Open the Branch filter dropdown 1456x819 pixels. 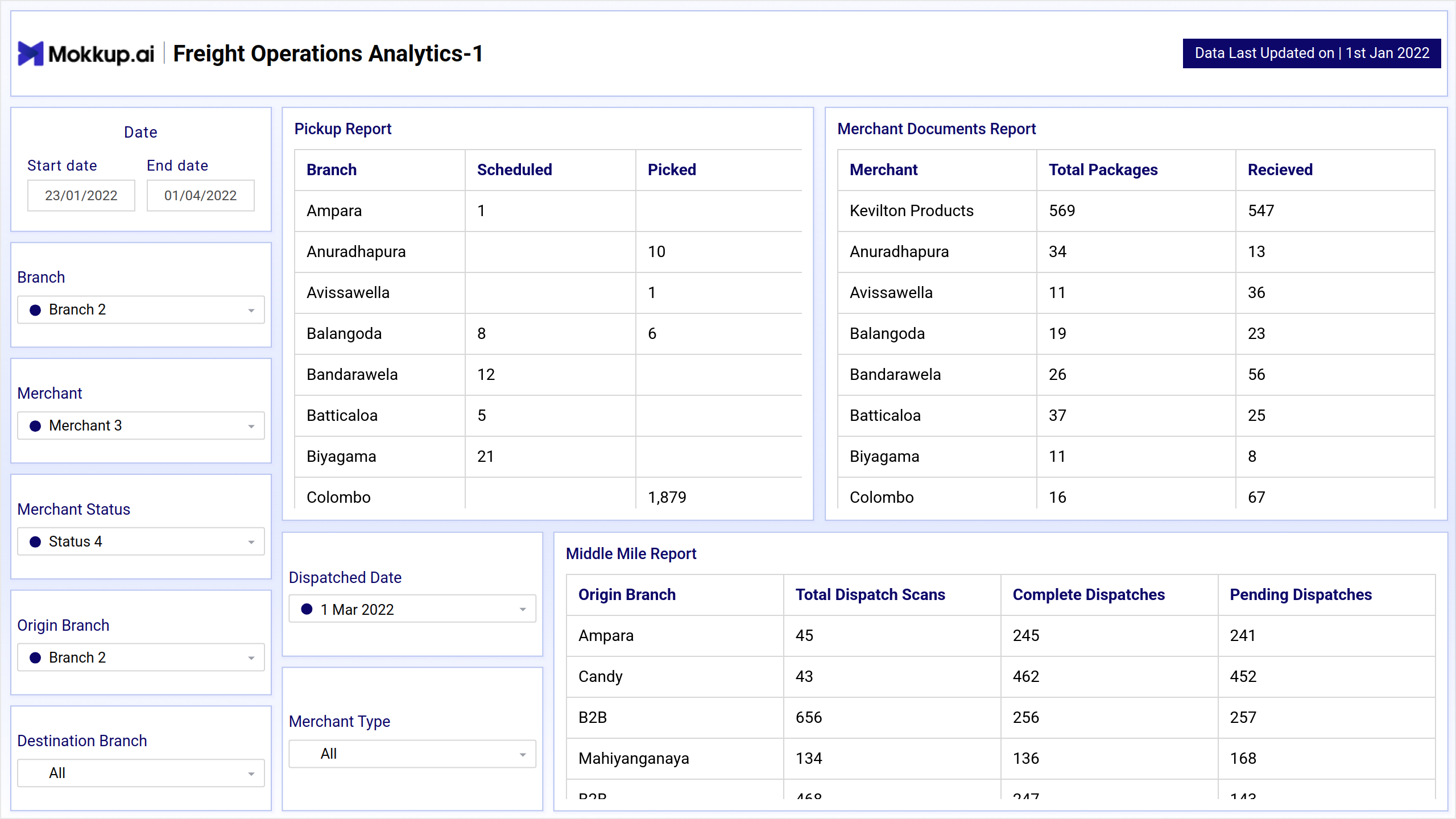141,310
